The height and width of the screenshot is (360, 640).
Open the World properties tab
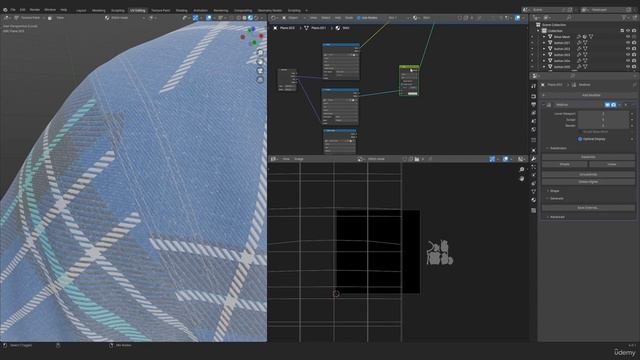click(x=533, y=129)
